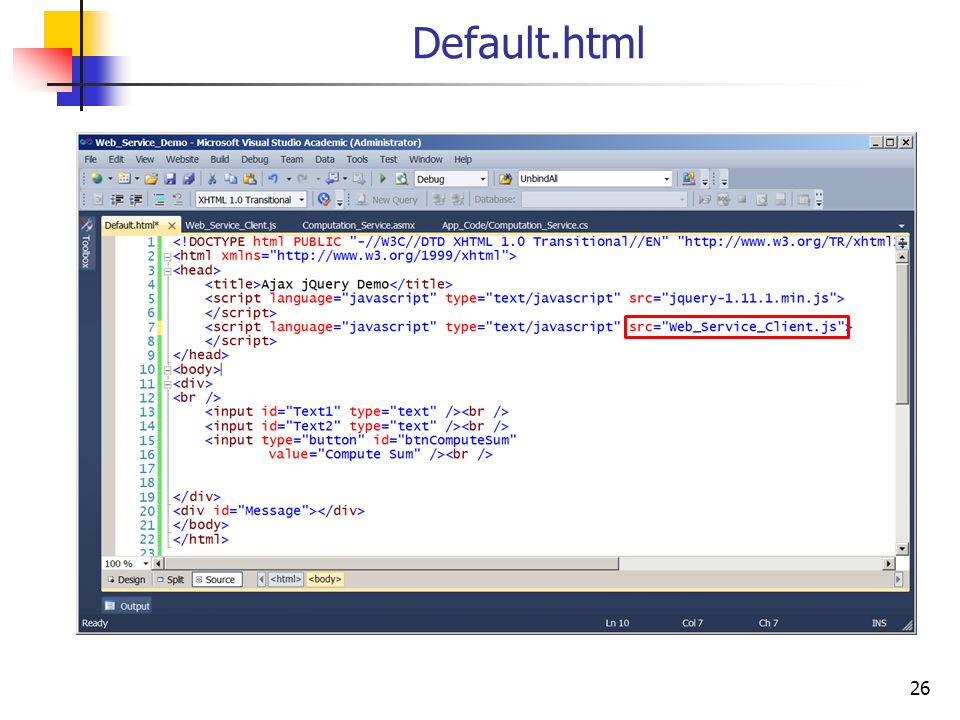Viewport: 960px width, 720px height.
Task: Click the Uncomment Lines icon
Action: 178,200
